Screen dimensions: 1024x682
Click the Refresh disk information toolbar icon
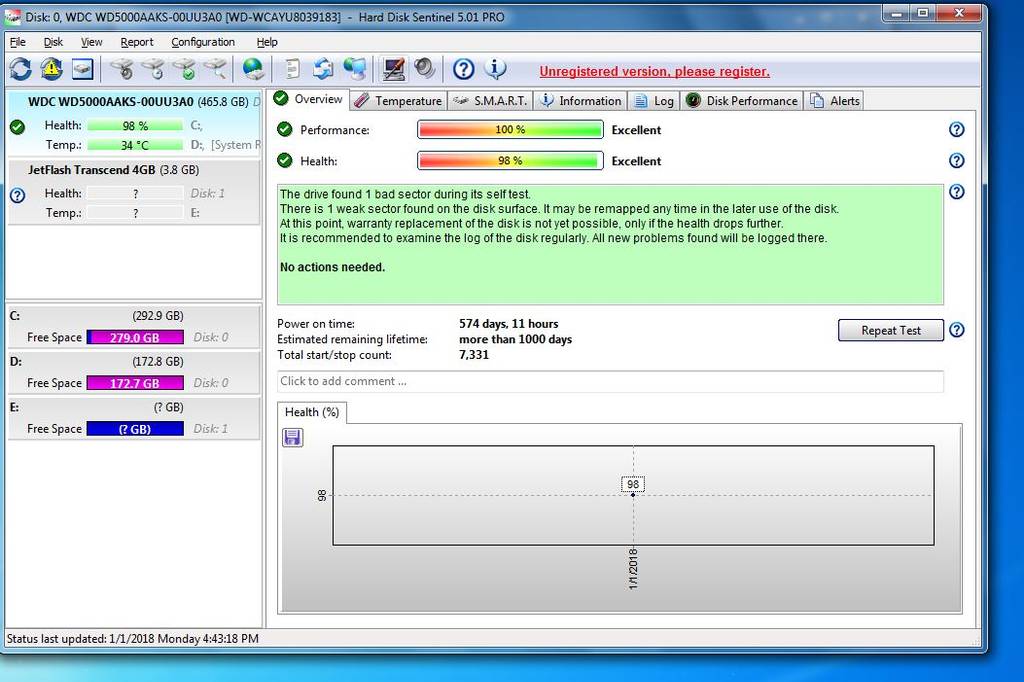[21, 69]
